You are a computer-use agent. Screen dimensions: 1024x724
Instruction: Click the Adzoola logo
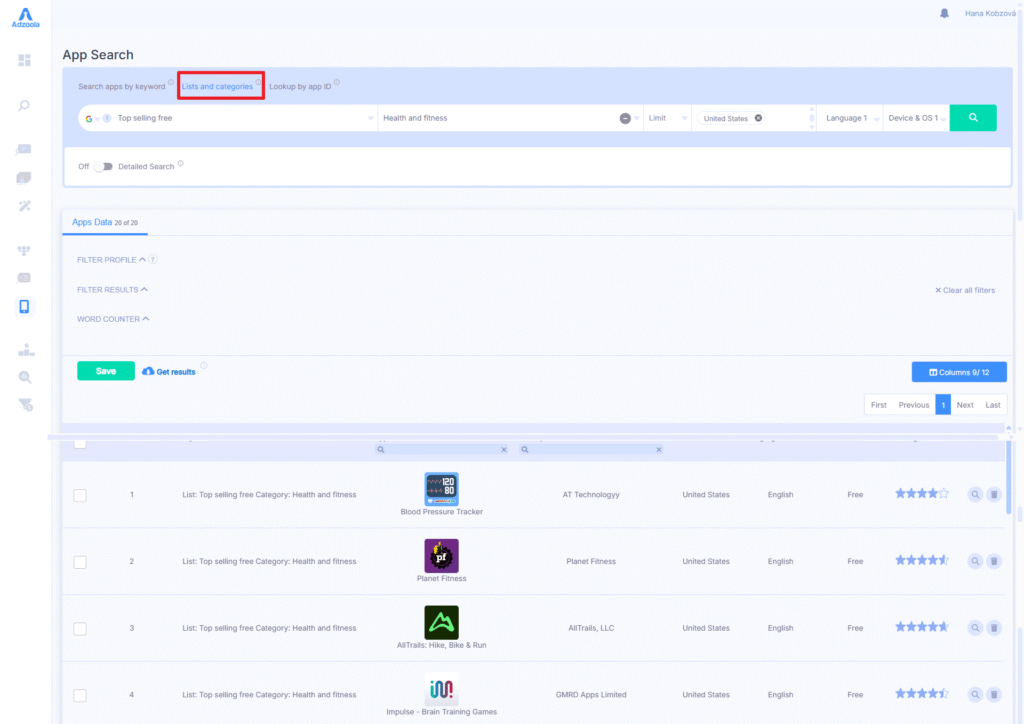pos(25,16)
